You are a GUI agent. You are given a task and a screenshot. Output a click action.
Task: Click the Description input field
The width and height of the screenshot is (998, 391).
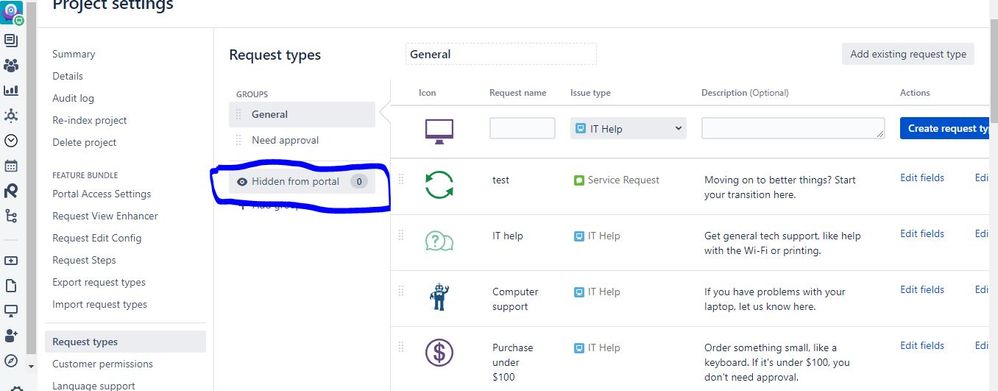tap(793, 128)
